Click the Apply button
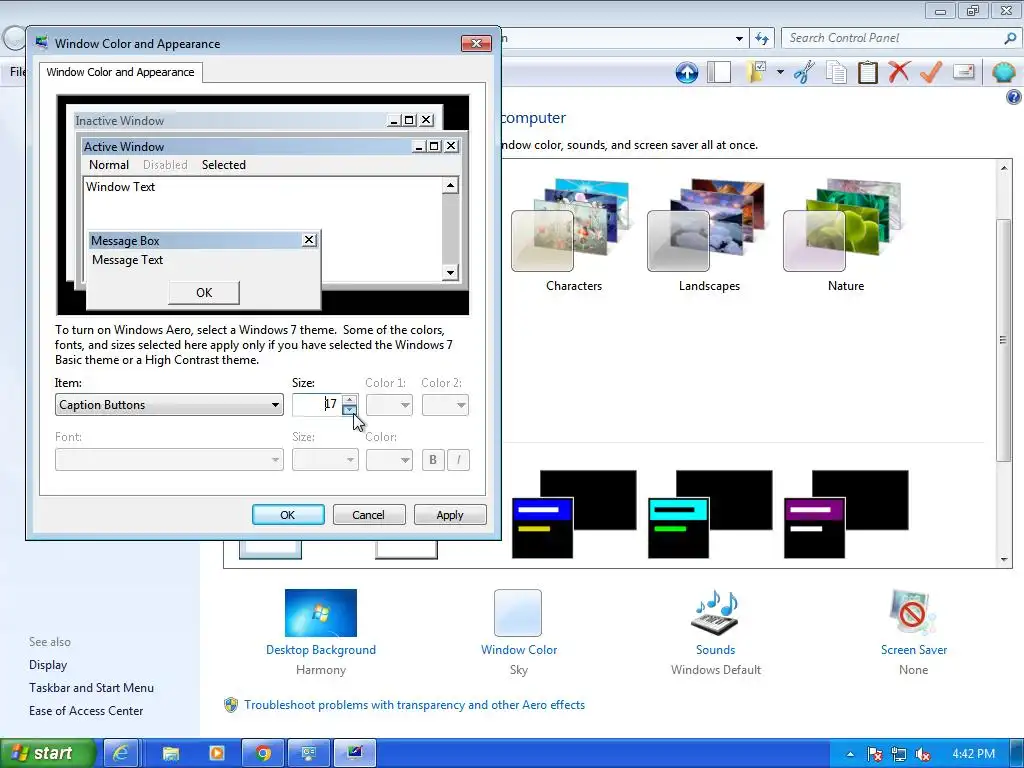This screenshot has height=768, width=1024. [x=450, y=515]
